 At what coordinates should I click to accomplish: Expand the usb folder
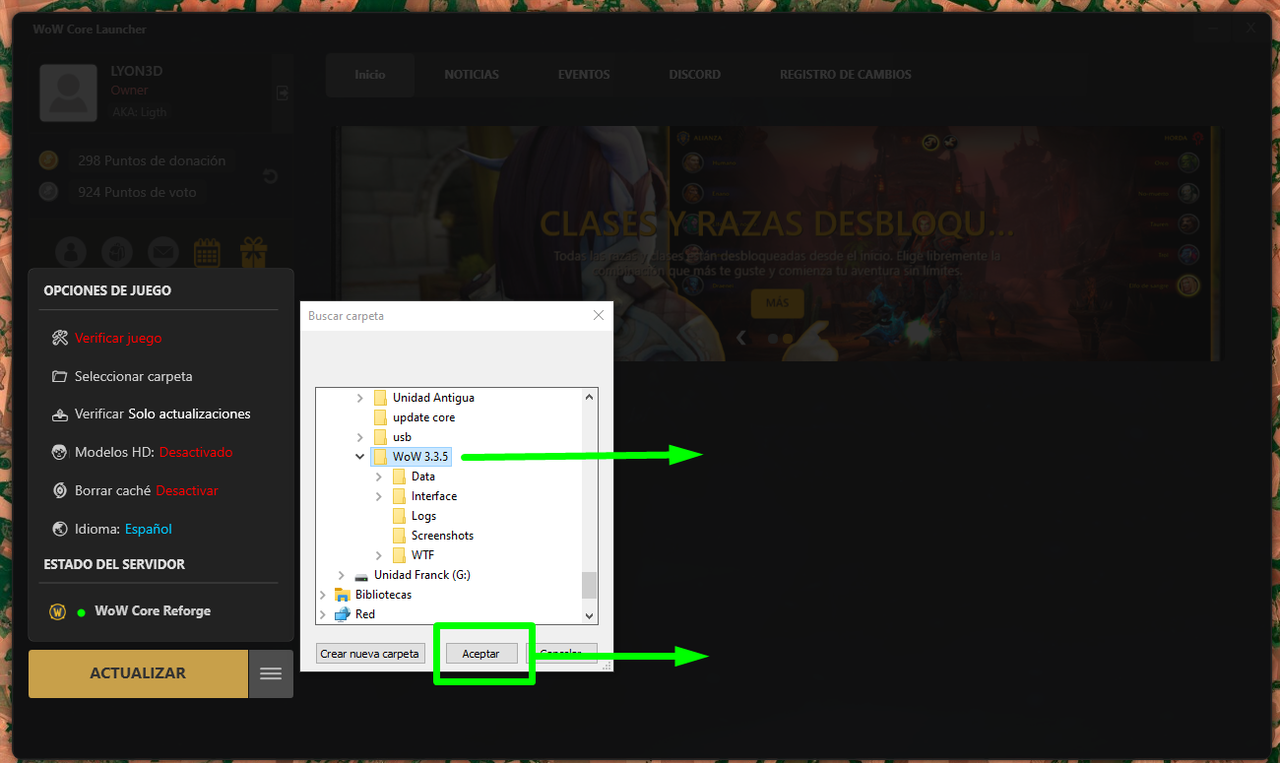360,437
